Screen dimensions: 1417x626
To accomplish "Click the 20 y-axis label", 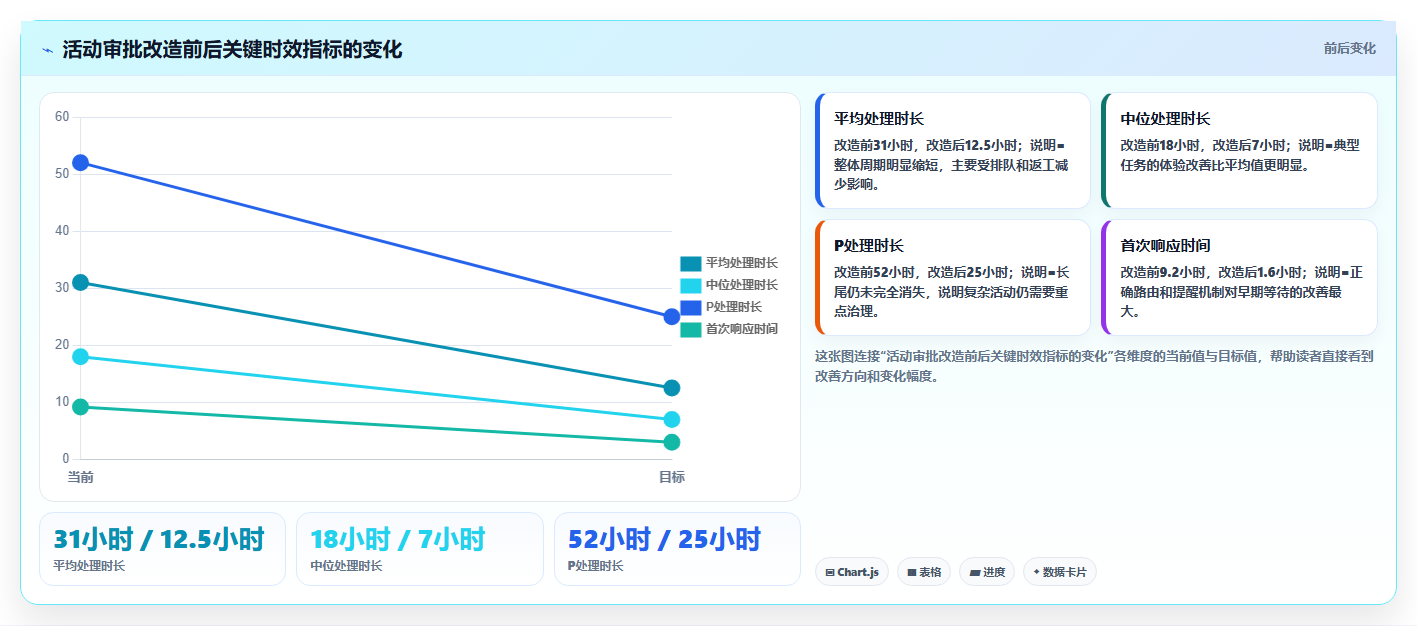I will tap(62, 345).
